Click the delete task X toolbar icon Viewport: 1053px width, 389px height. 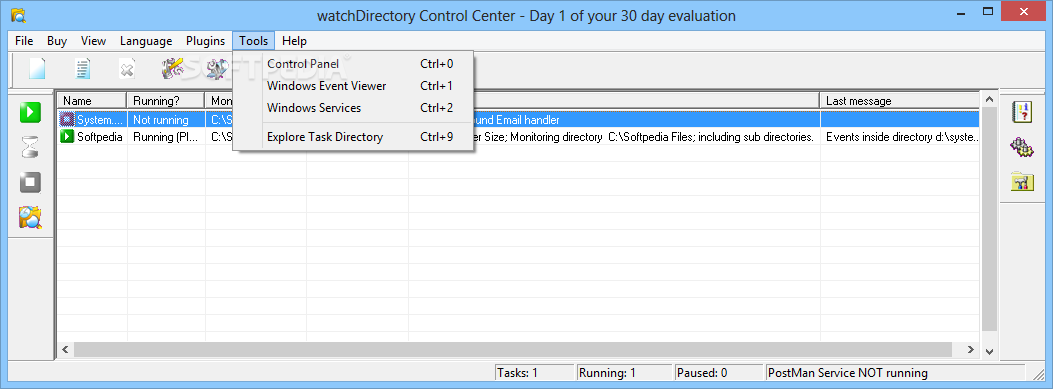[x=127, y=69]
